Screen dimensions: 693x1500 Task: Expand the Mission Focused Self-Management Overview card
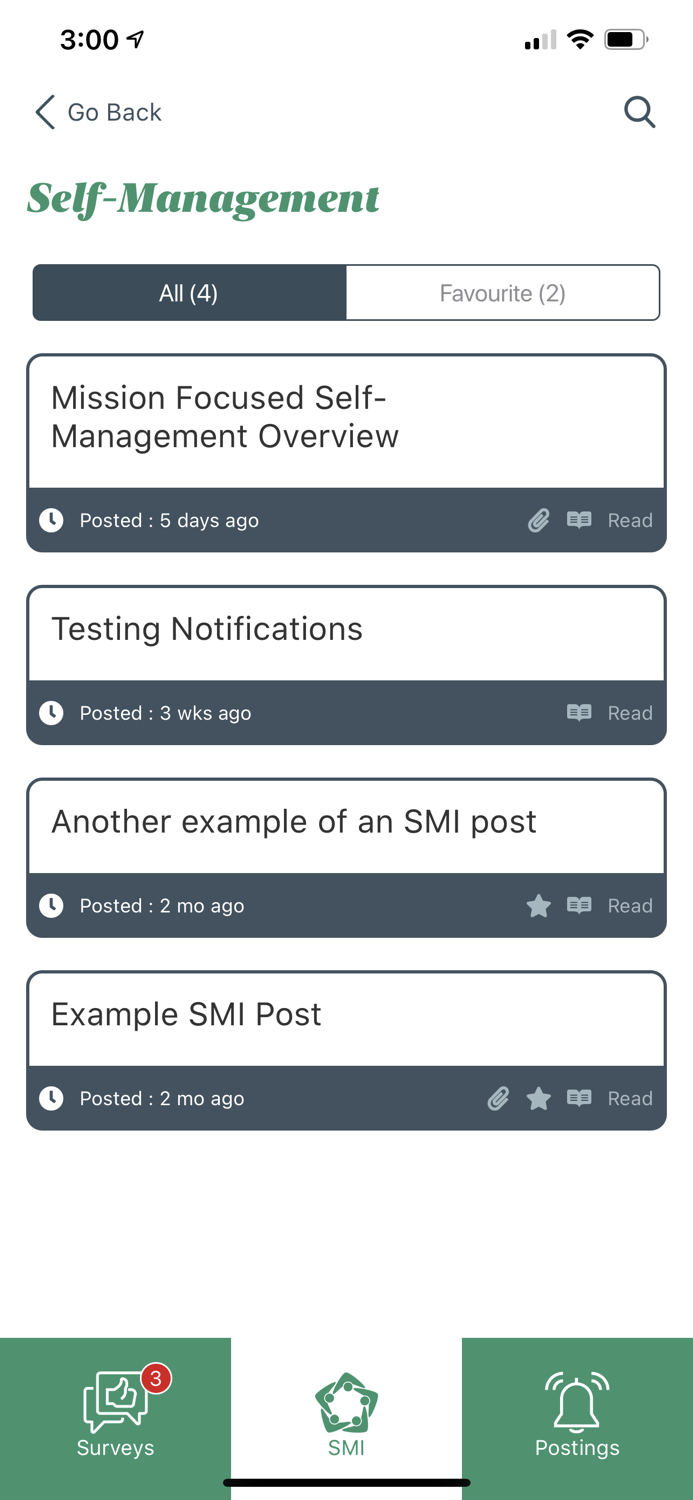coord(346,418)
